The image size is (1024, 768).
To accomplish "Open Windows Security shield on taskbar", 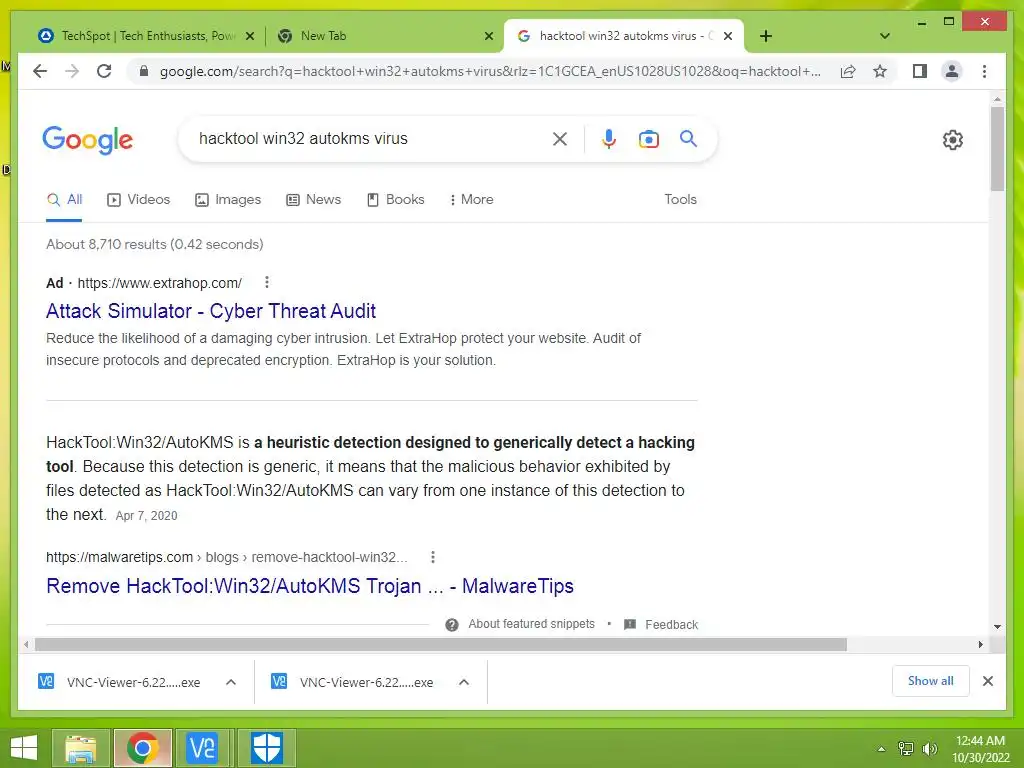I will [266, 748].
